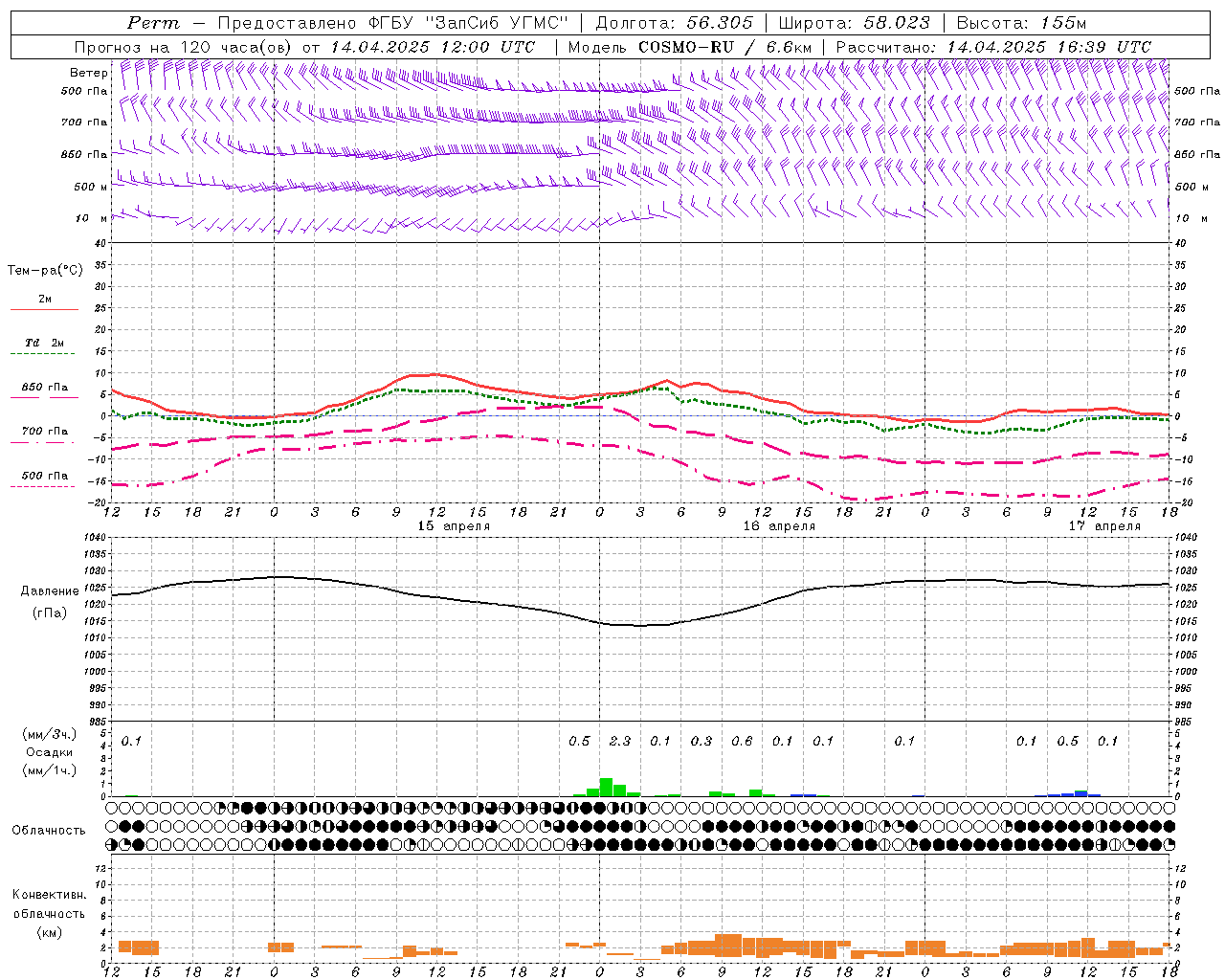Click the 0.3 precipitation total value
1225x980 pixels.
(x=702, y=741)
